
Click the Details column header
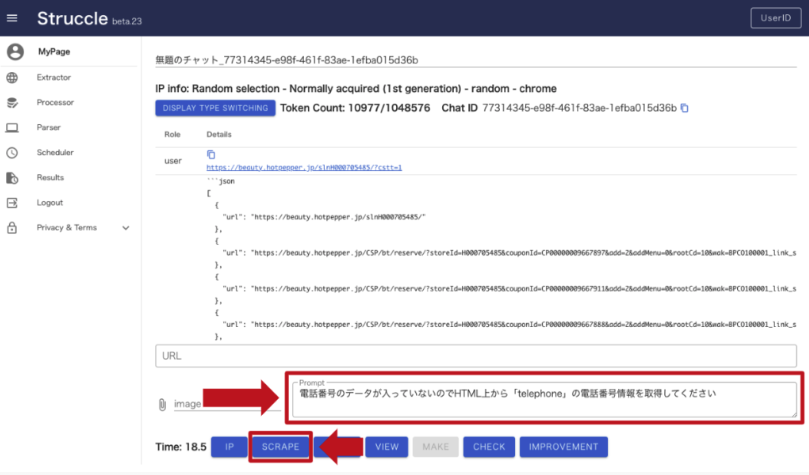219,134
